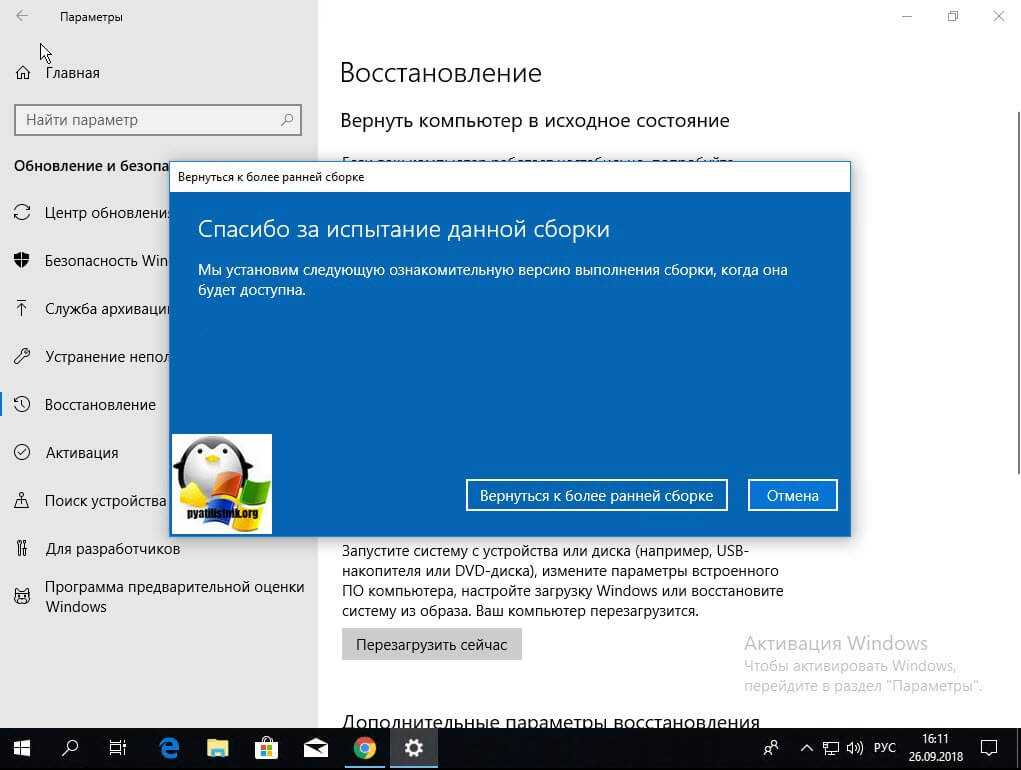
Task: Open the Mail app in taskbar
Action: click(316, 747)
